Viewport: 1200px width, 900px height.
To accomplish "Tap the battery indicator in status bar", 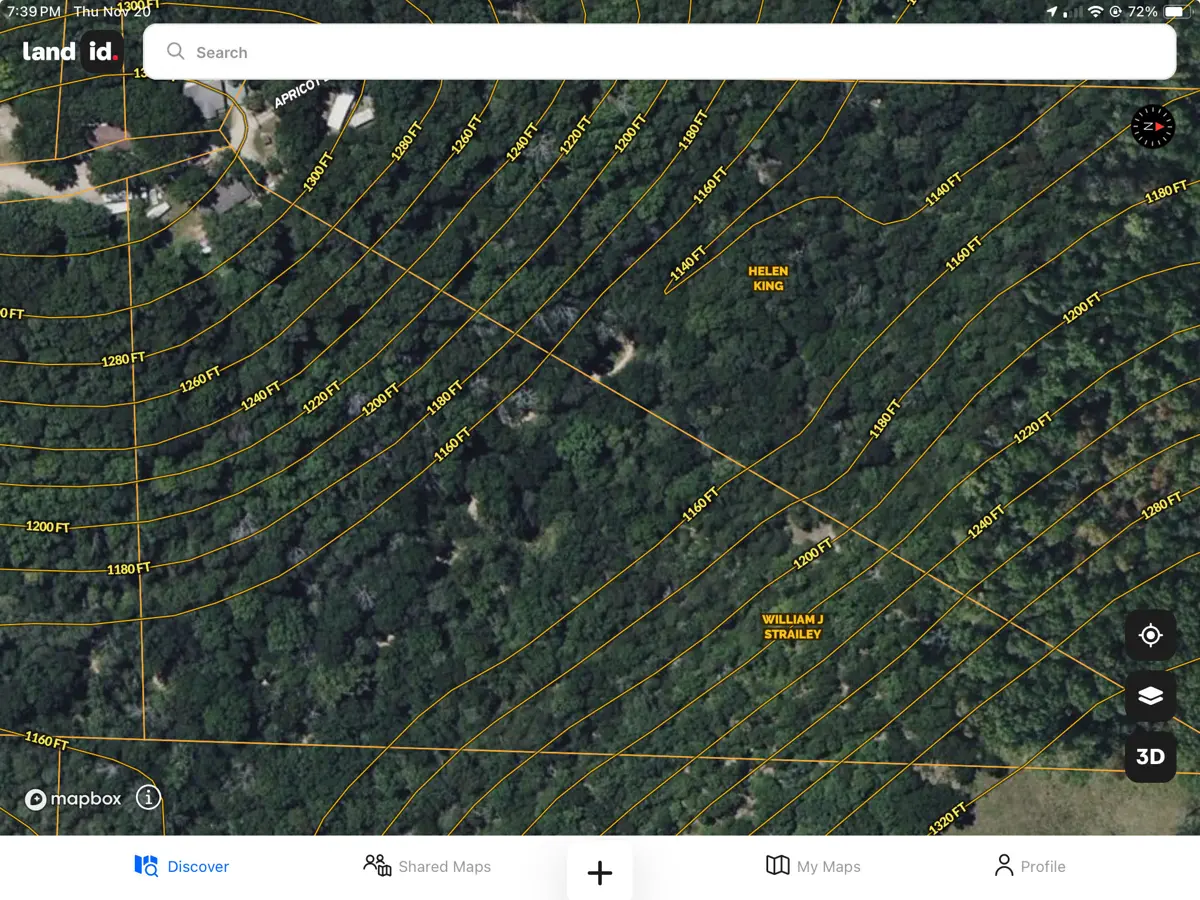I will pyautogui.click(x=1171, y=12).
